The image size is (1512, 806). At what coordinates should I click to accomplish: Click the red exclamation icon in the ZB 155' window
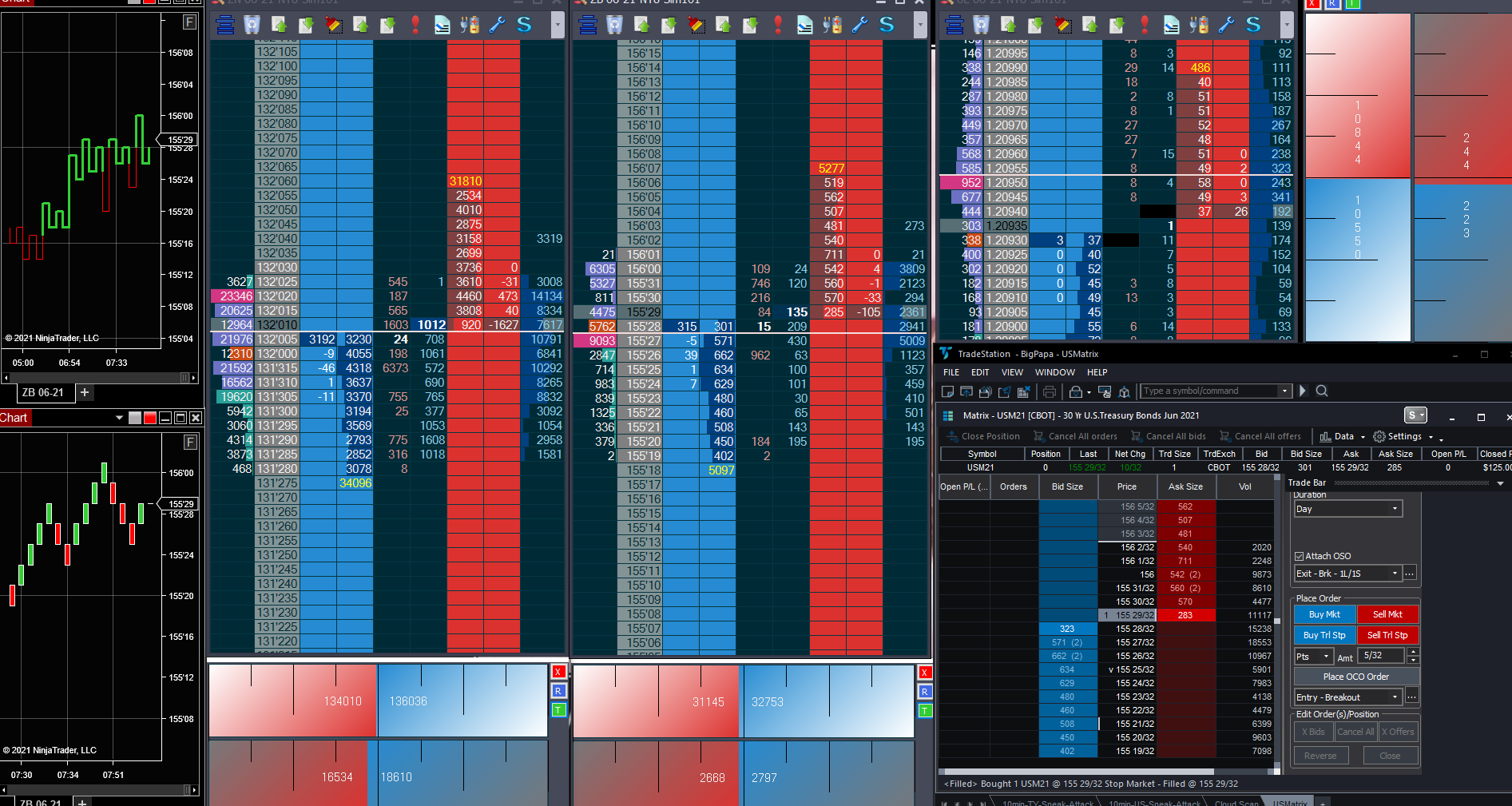778,26
